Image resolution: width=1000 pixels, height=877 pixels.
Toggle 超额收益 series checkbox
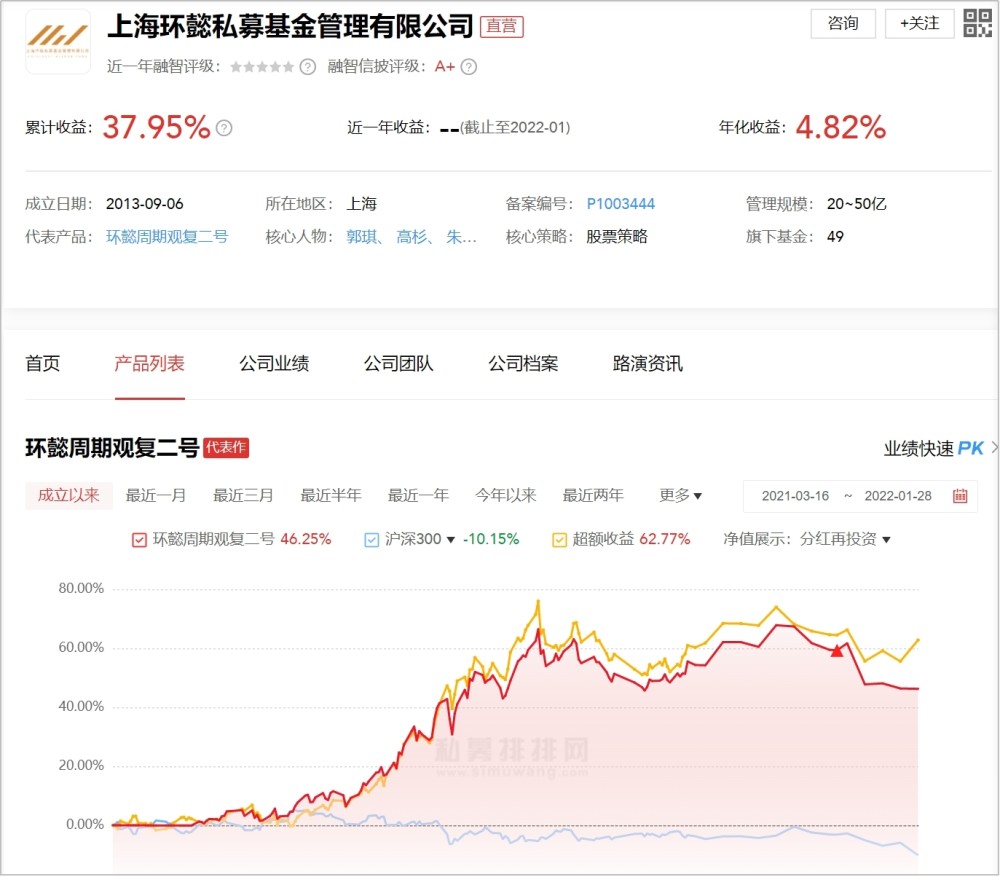pyautogui.click(x=559, y=540)
